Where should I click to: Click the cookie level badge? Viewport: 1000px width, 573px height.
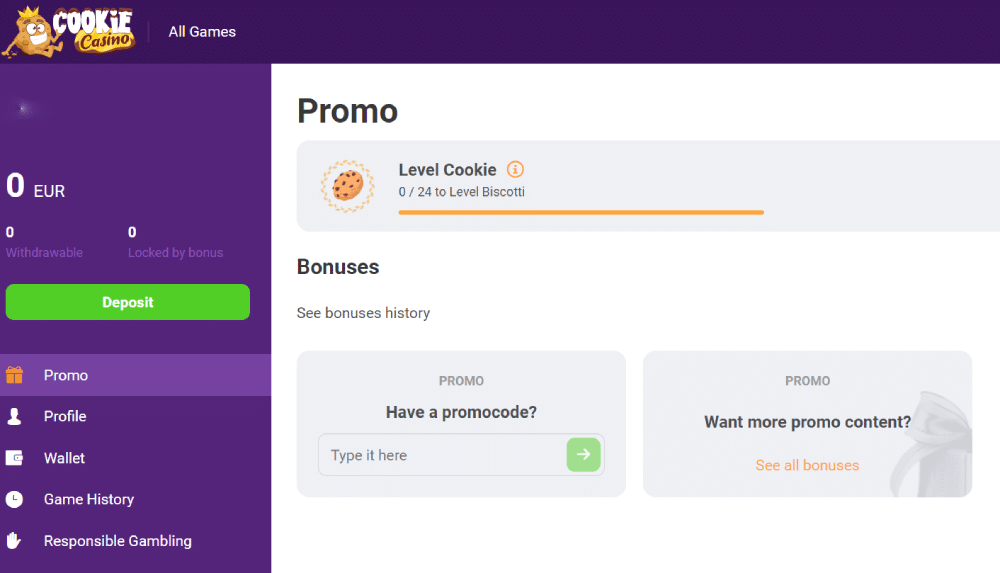[x=347, y=186]
